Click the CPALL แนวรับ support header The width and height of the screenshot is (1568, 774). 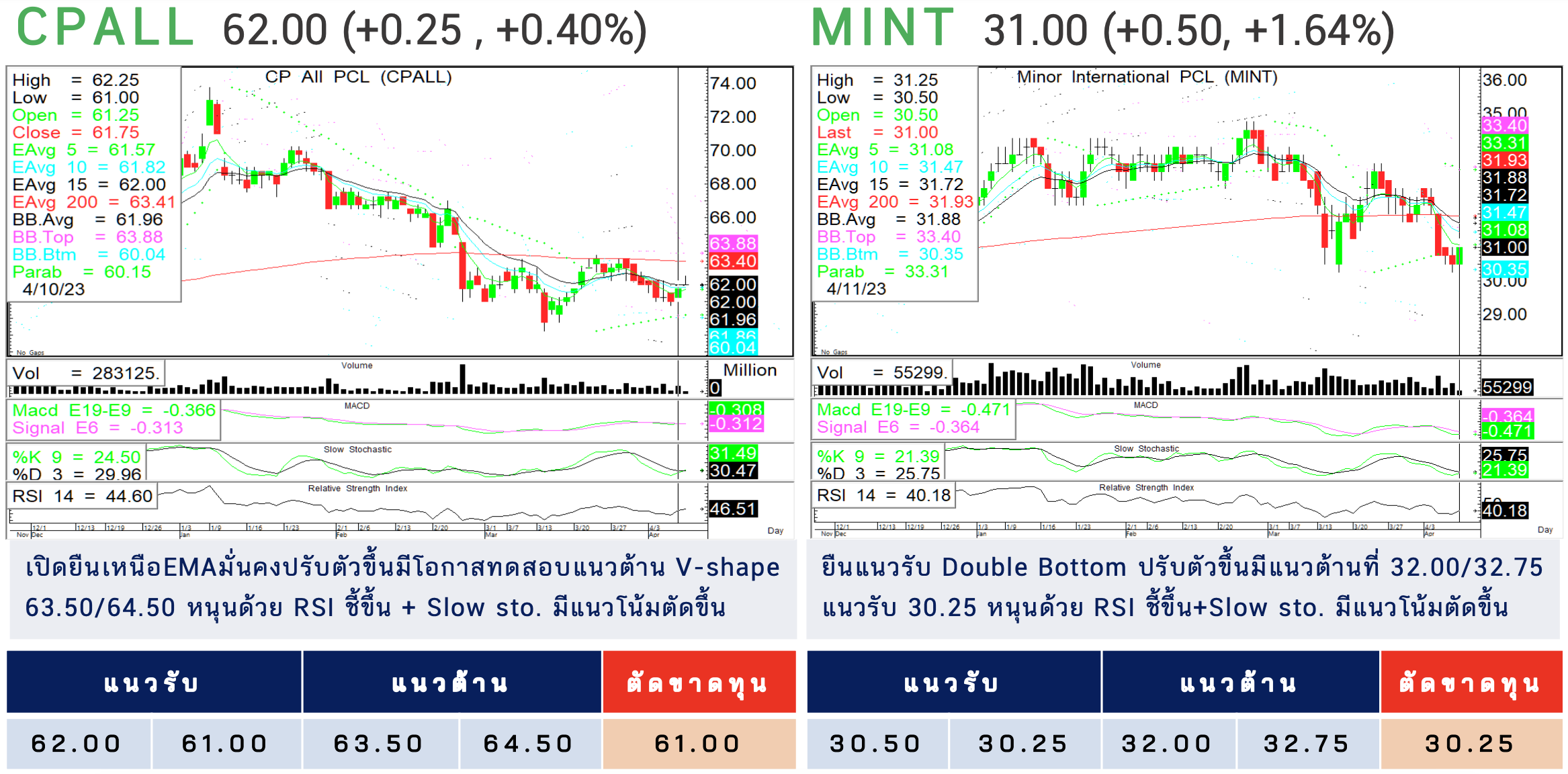[154, 683]
